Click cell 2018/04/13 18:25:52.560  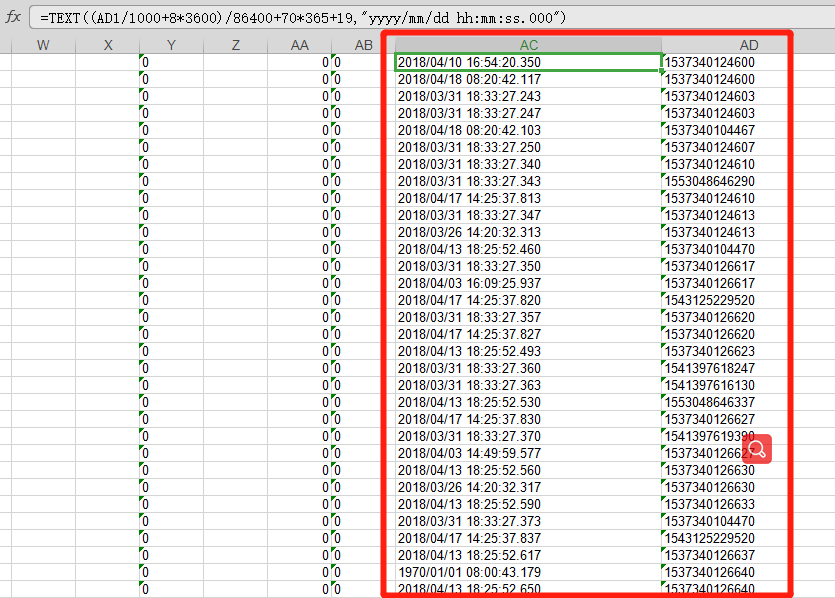(x=528, y=471)
